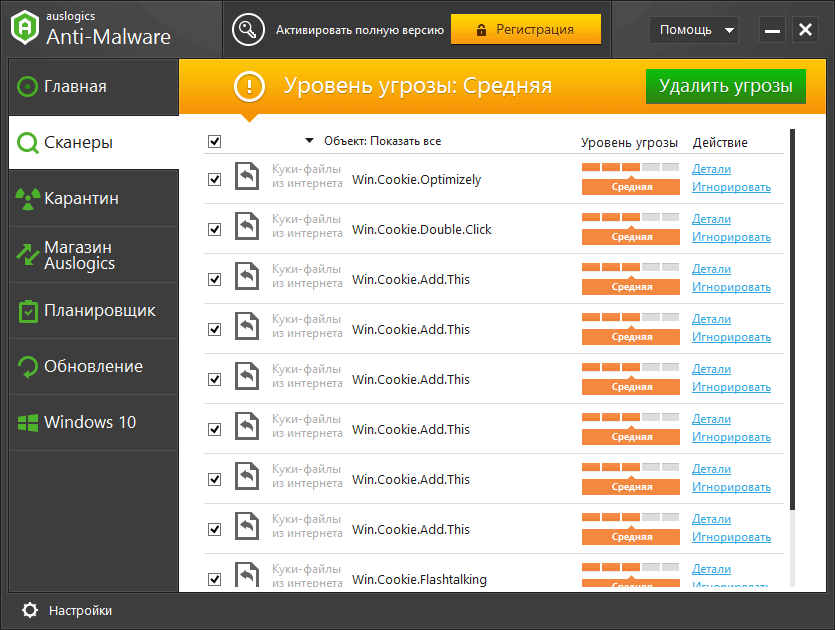Click Активировать полную версию text
The width and height of the screenshot is (835, 630).
pyautogui.click(x=359, y=30)
